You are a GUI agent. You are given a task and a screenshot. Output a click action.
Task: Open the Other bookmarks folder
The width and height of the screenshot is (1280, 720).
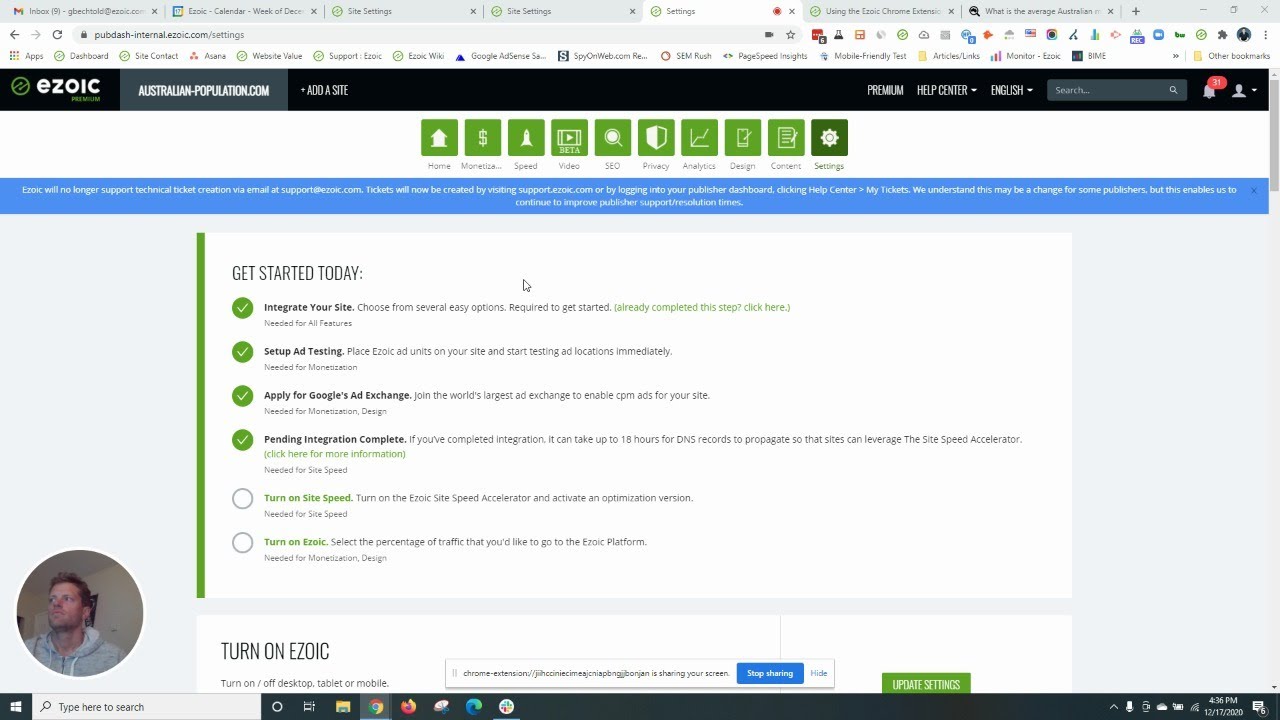pos(1231,56)
